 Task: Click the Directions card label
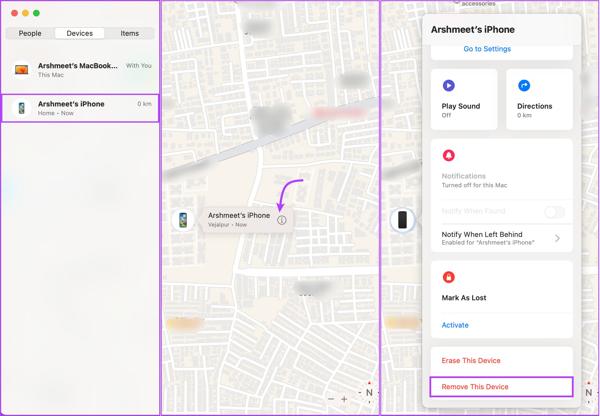click(x=535, y=106)
